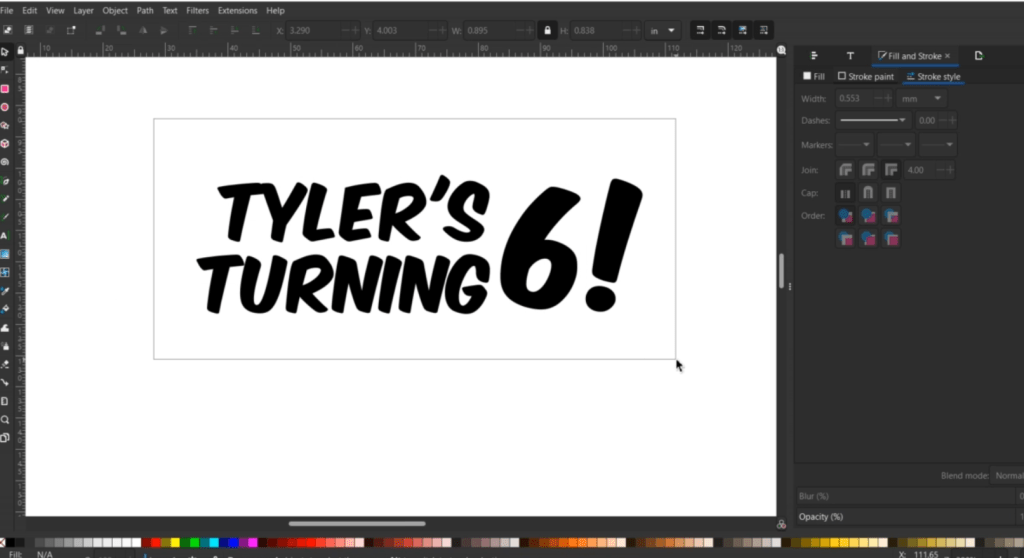Switch to the Stroke paint tab
This screenshot has width=1024, height=558.
point(866,76)
